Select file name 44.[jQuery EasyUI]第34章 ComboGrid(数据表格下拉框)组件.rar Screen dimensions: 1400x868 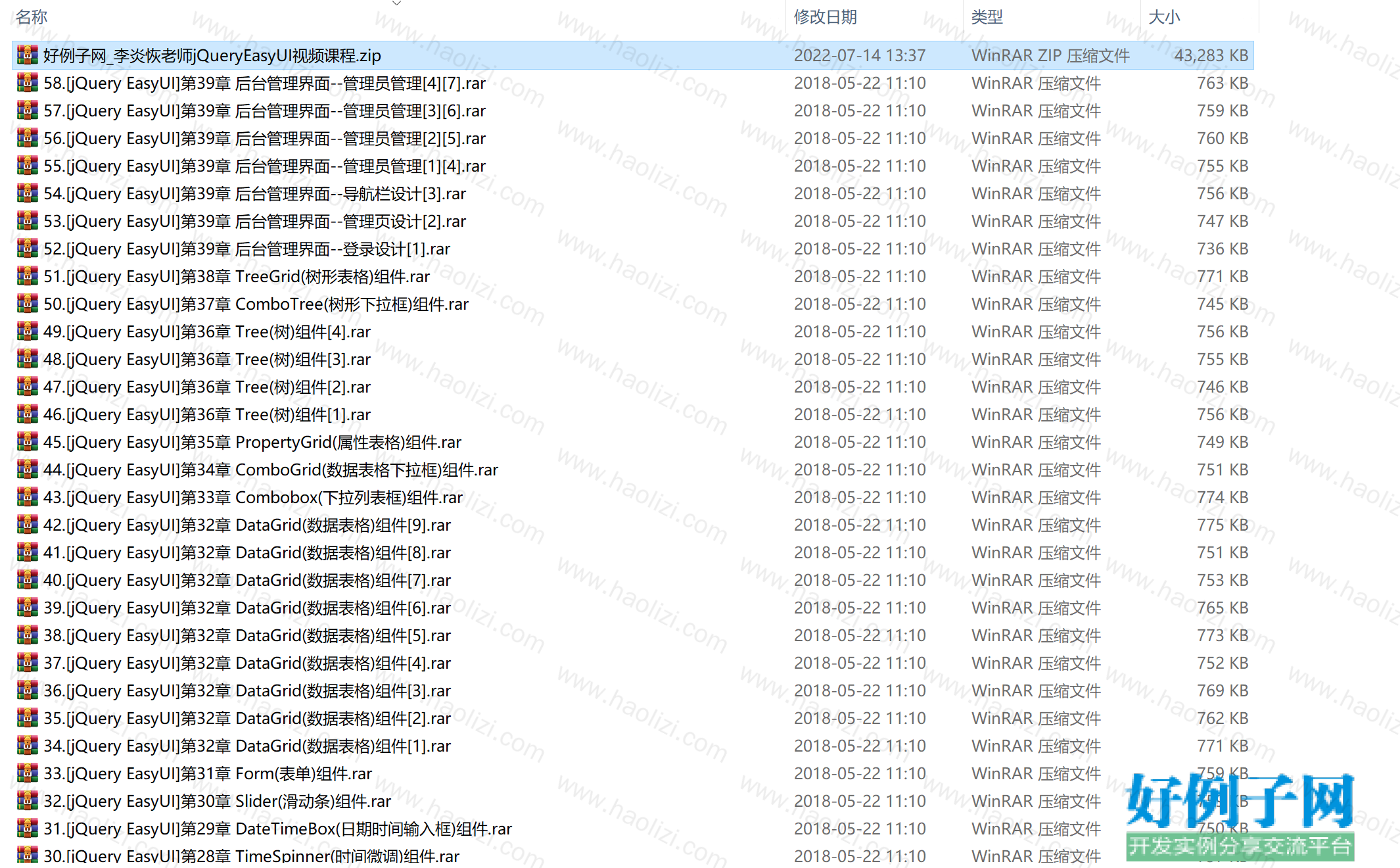point(271,470)
